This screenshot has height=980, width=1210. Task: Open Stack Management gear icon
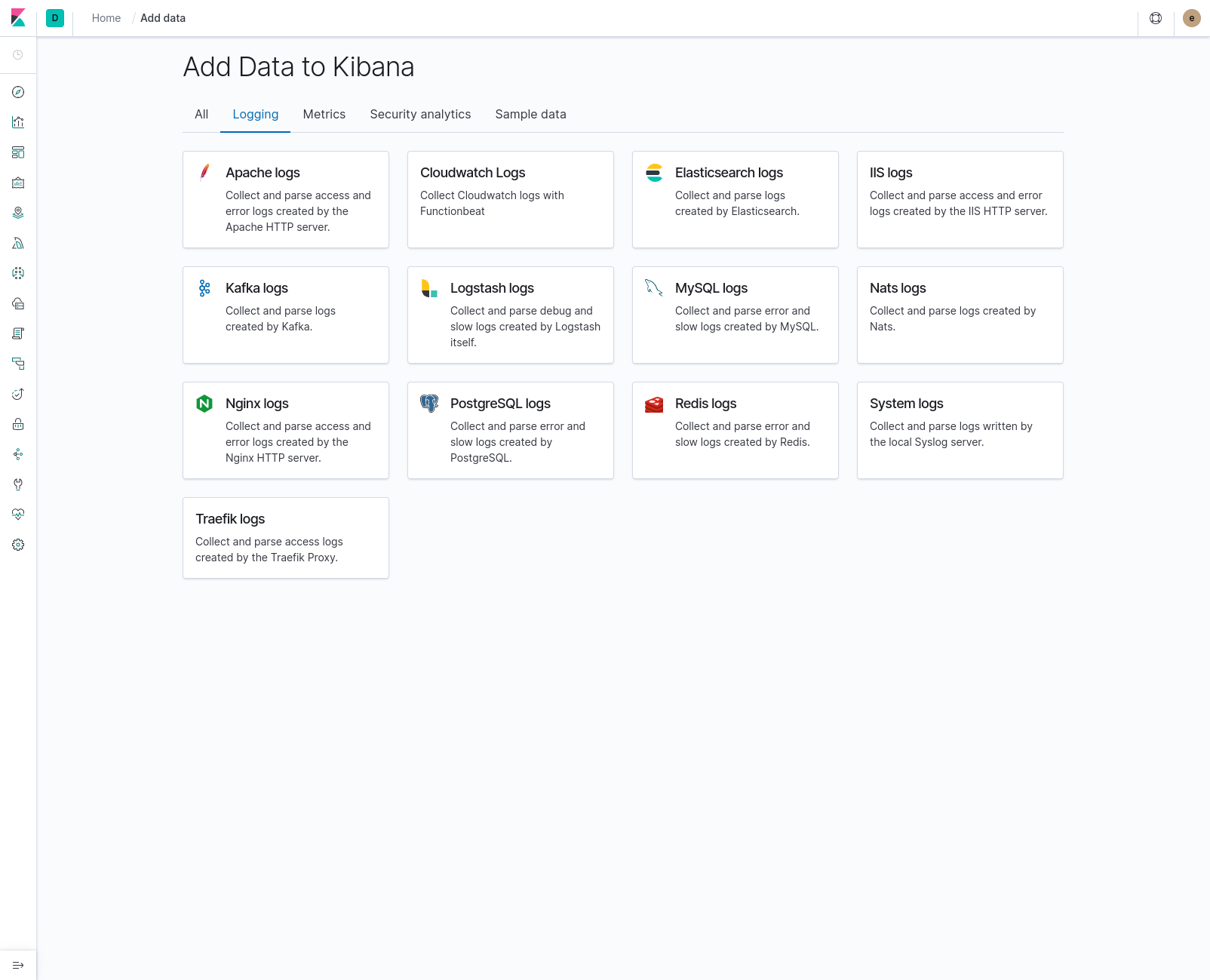[18, 544]
